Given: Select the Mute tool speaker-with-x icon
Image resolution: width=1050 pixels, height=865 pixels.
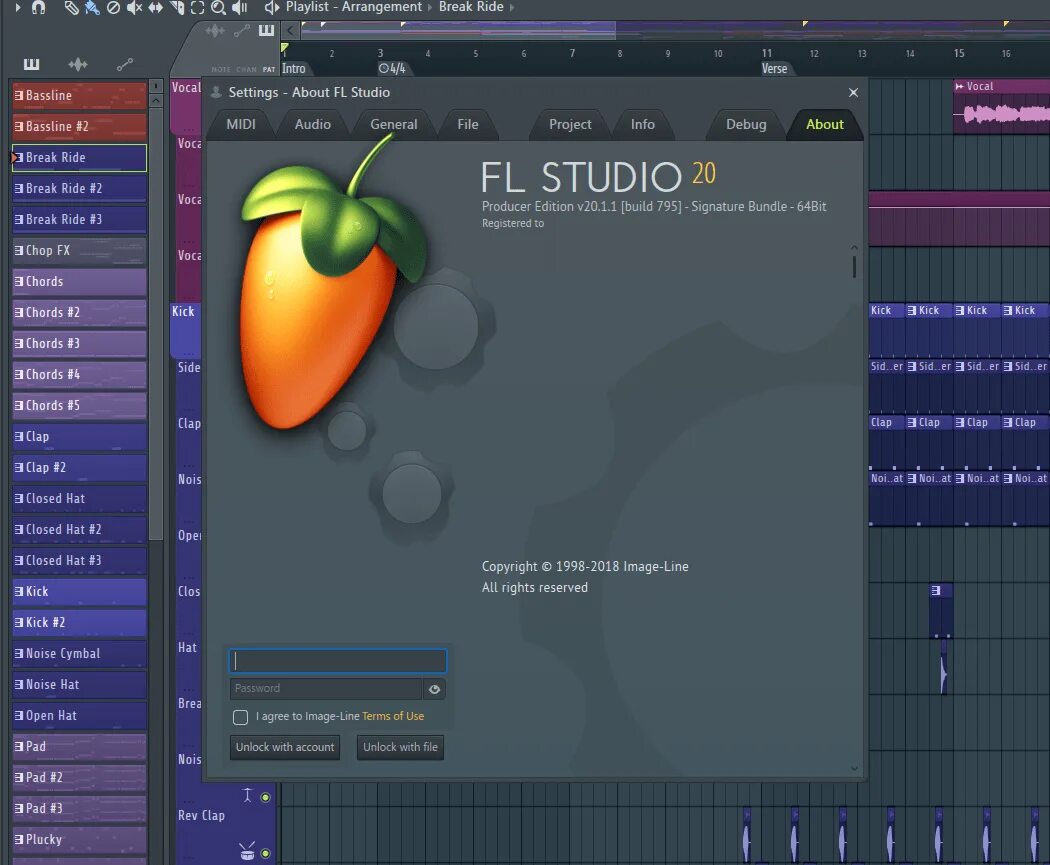Looking at the screenshot, I should (134, 7).
